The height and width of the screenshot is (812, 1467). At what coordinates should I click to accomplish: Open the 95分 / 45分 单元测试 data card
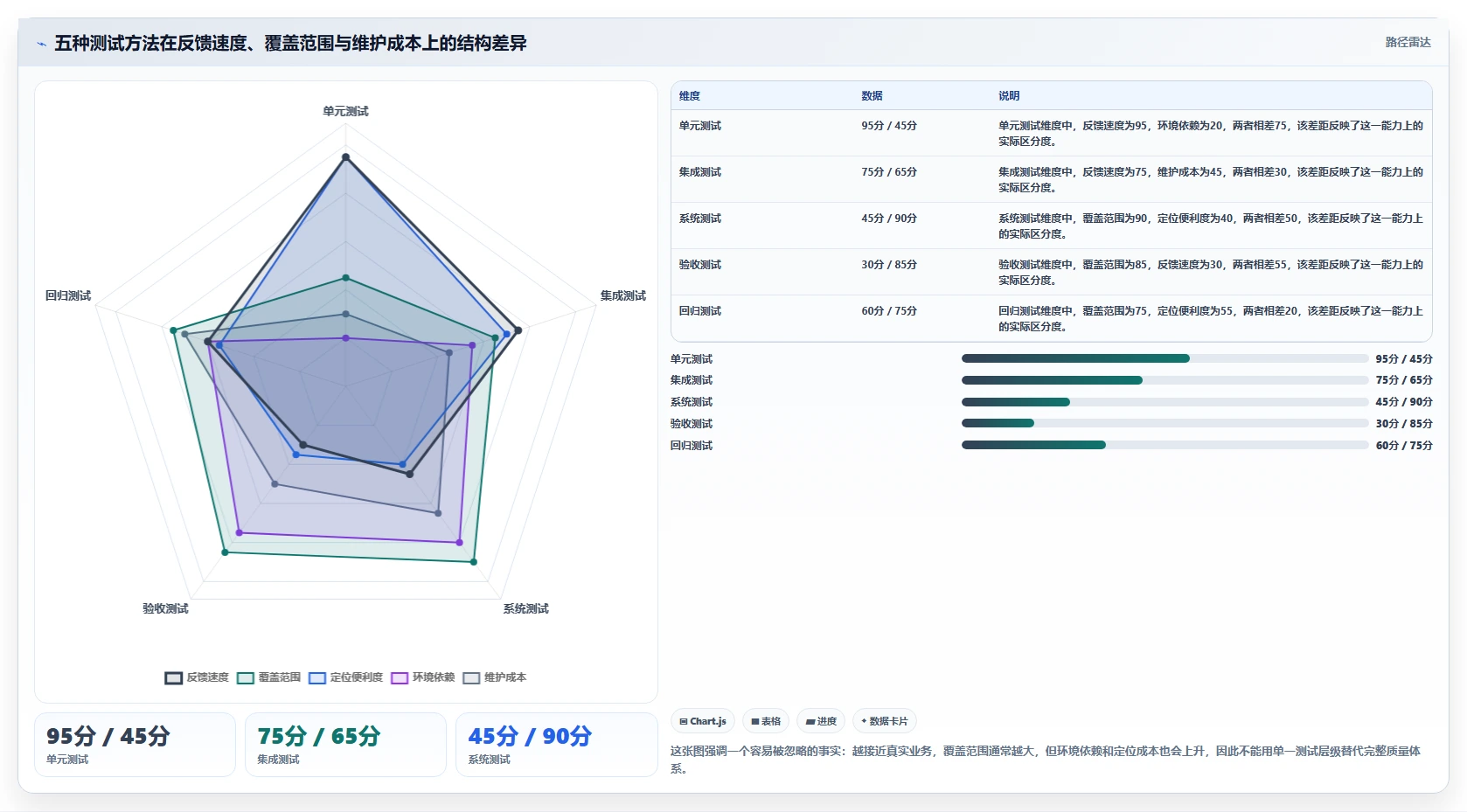135,745
